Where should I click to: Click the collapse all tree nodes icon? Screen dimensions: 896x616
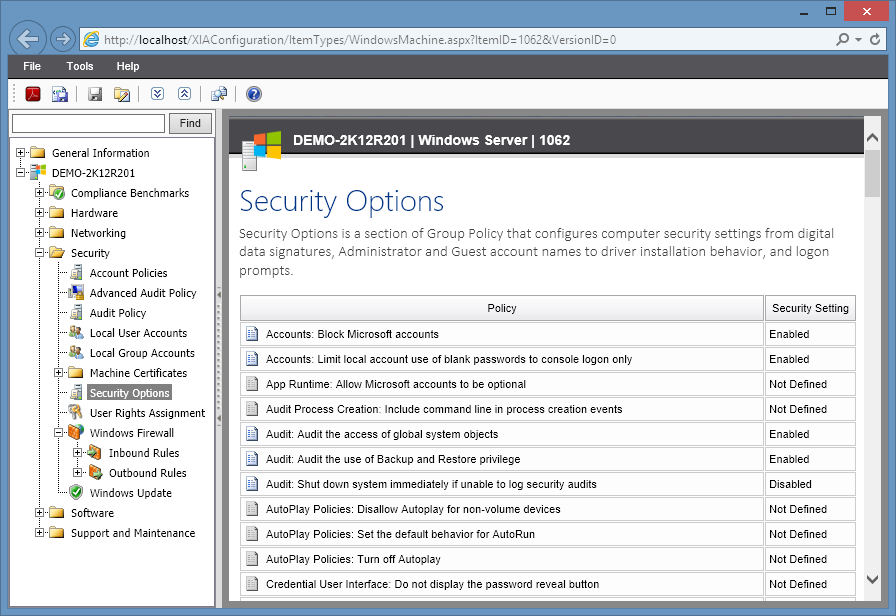click(184, 94)
